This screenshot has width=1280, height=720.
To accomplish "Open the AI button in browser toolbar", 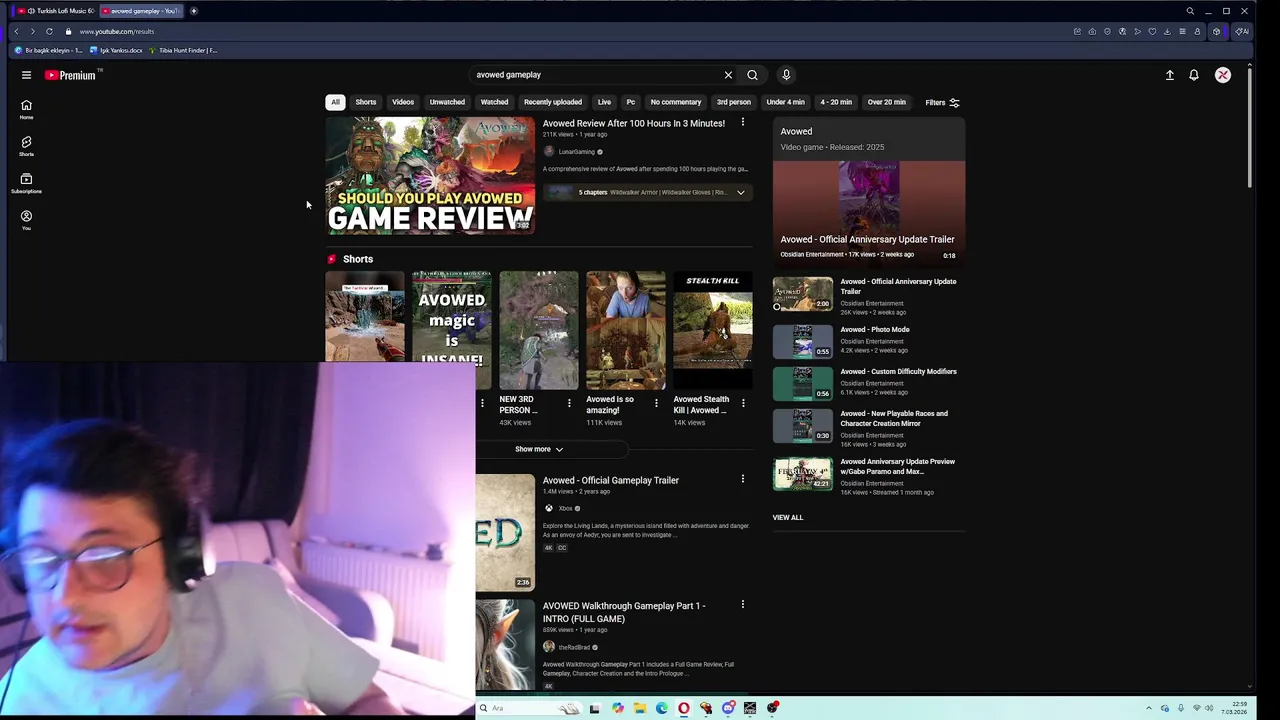I will (x=1241, y=31).
